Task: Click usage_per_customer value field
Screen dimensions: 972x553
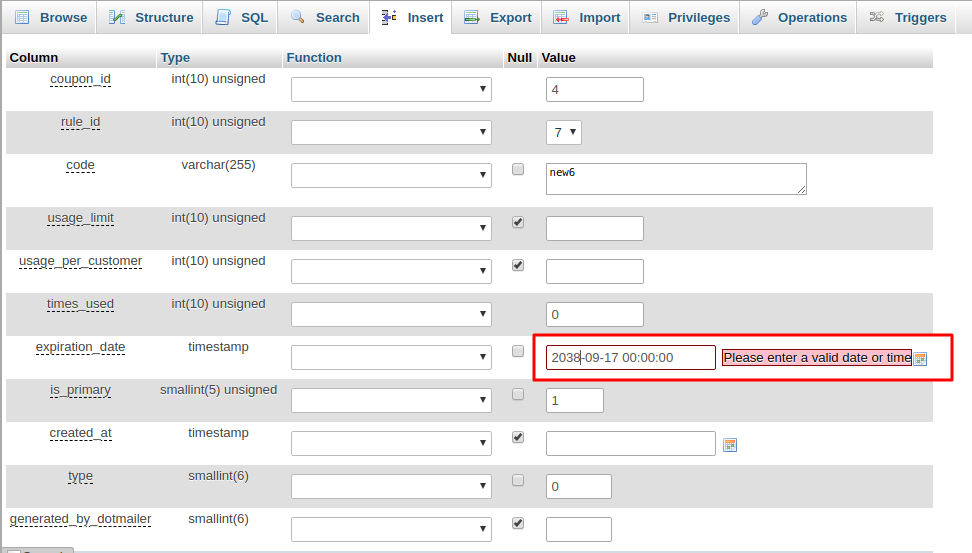Action: (594, 271)
